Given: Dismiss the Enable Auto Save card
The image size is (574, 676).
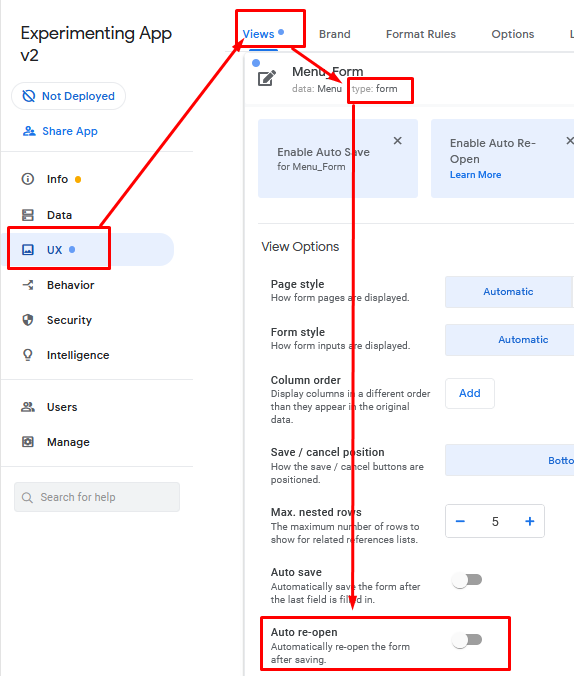Looking at the screenshot, I should coord(398,141).
